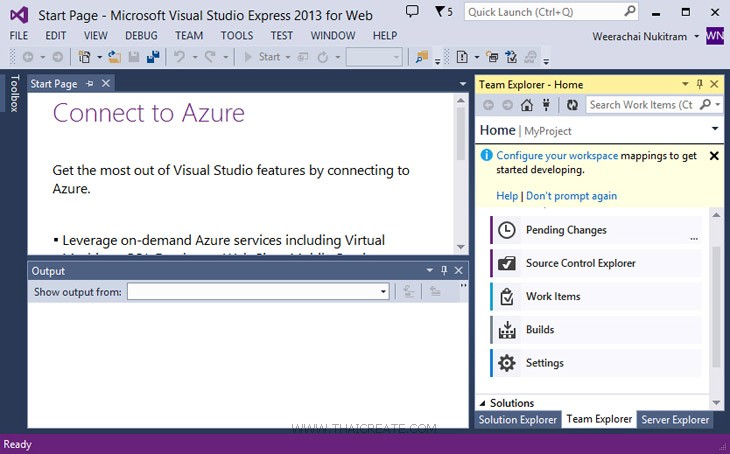The width and height of the screenshot is (730, 454).
Task: Open Source Control Explorer
Action: coord(596,263)
